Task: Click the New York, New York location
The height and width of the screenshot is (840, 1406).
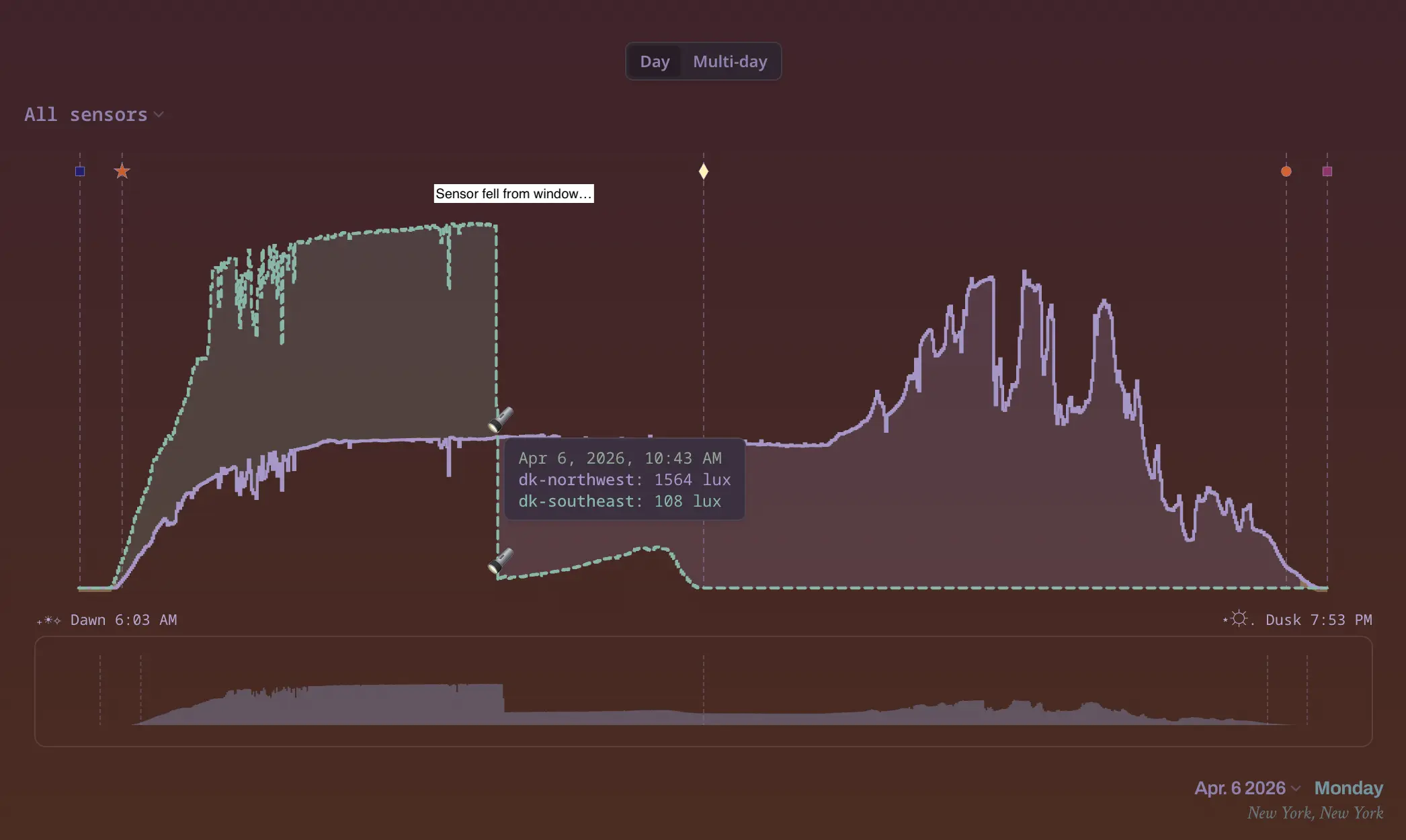Action: pyautogui.click(x=1315, y=813)
